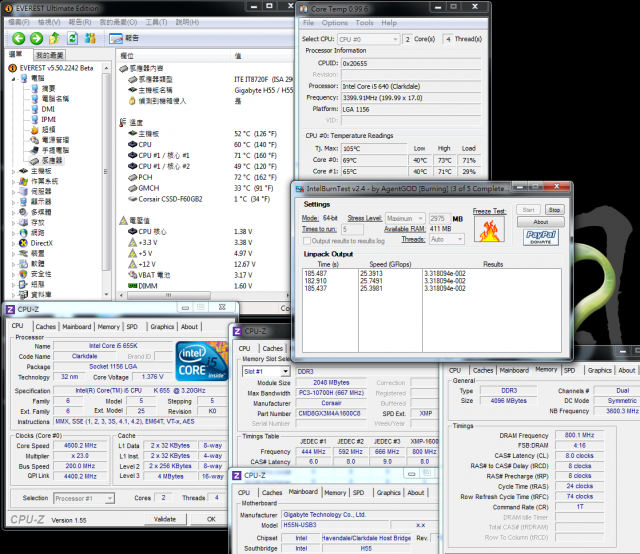
Task: Collapse the top Computer node under EVEREST root
Action: tap(14, 78)
